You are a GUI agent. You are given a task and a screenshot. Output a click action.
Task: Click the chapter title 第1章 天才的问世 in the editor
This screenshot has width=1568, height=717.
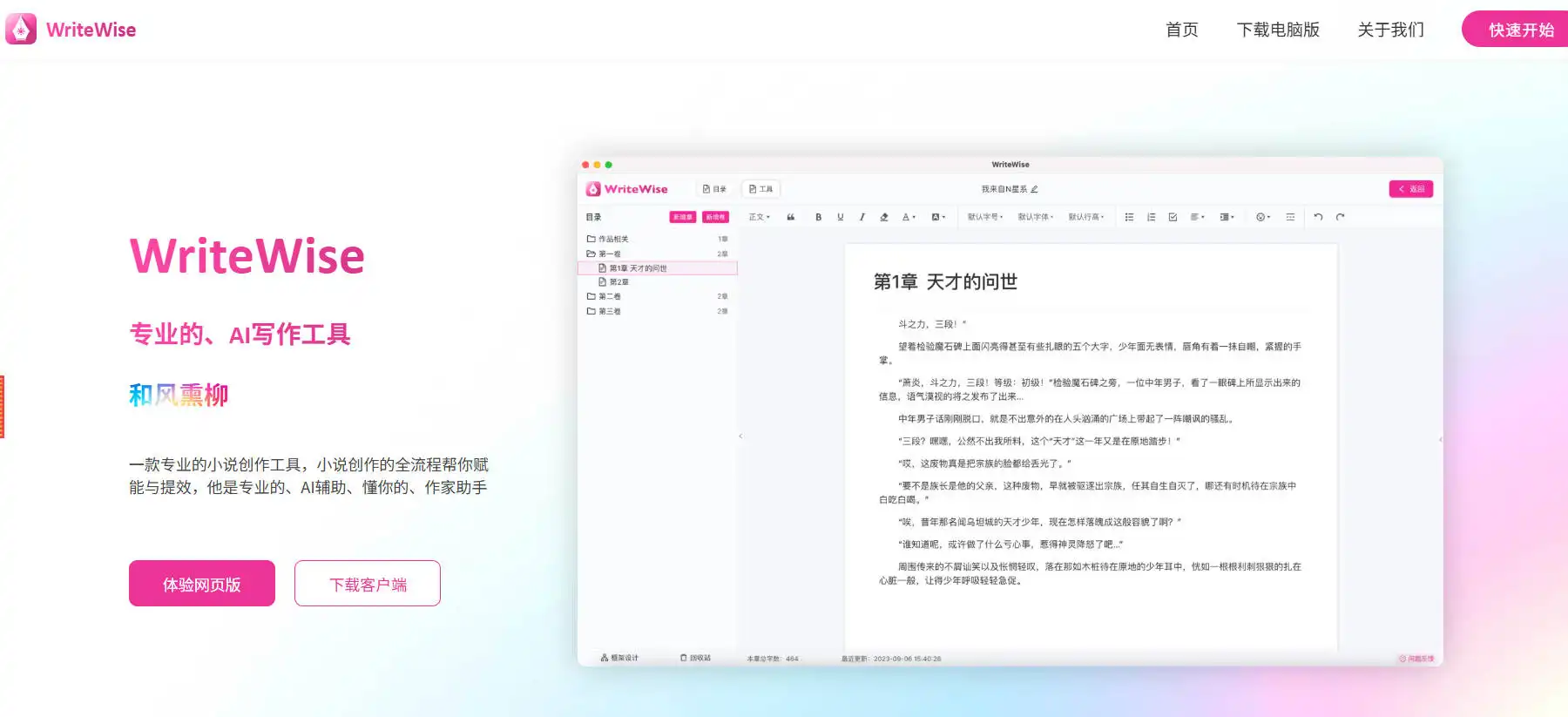[945, 281]
